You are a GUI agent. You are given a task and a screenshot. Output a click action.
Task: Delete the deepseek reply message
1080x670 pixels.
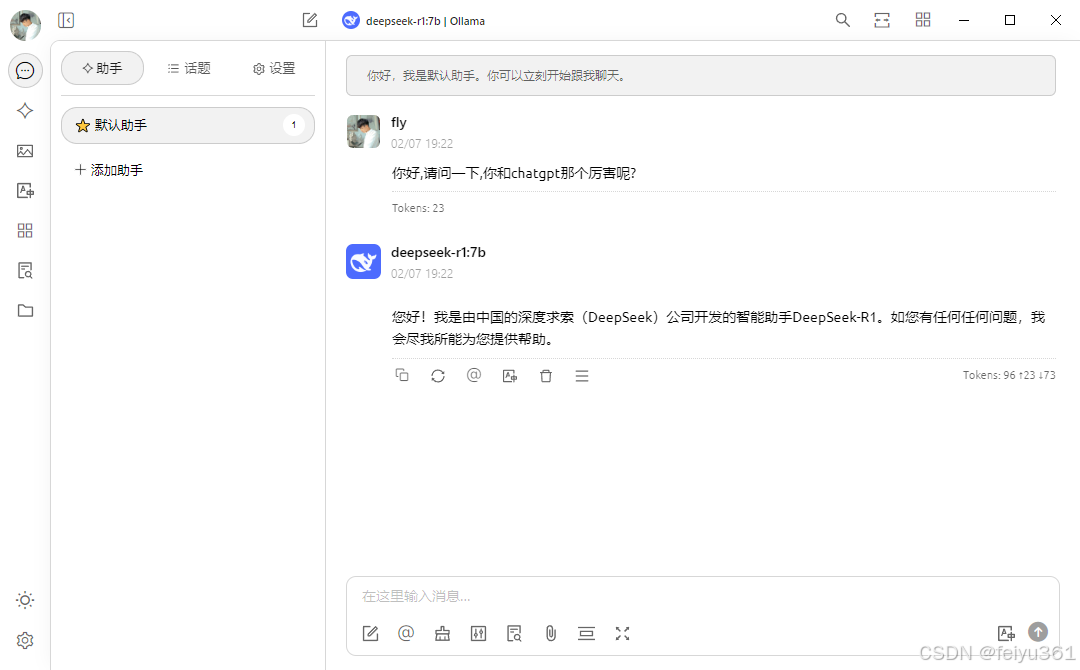click(546, 376)
